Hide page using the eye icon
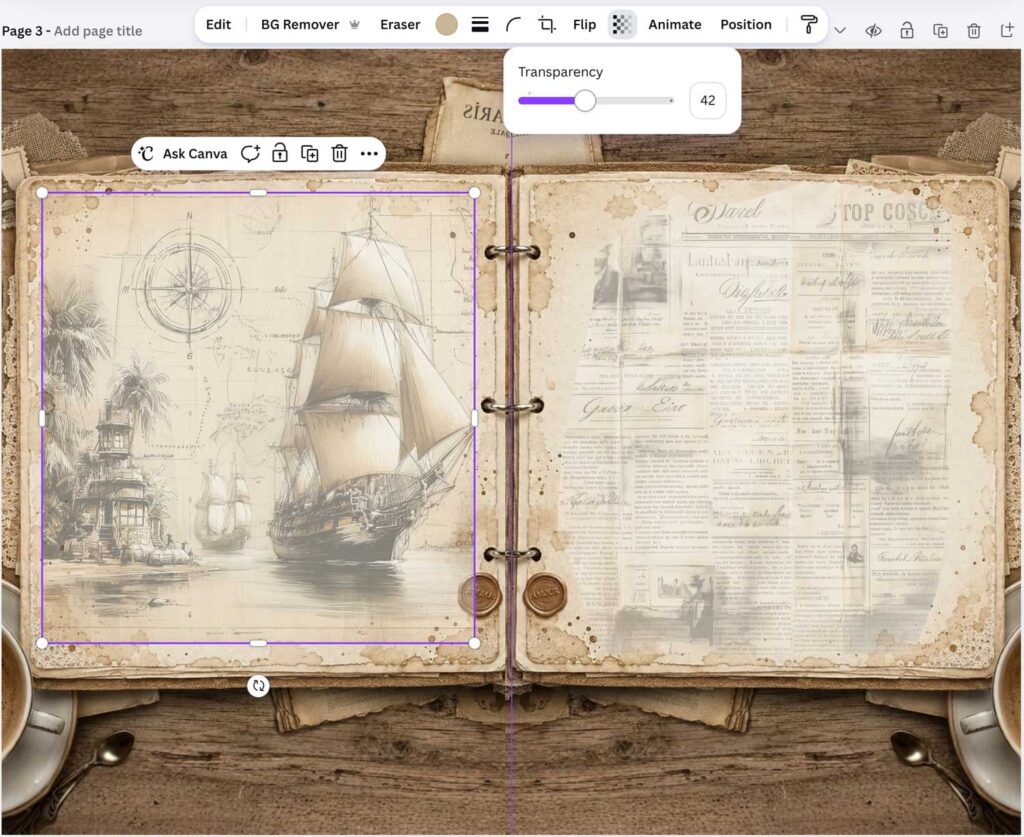Screen dimensions: 1024x837 [873, 31]
